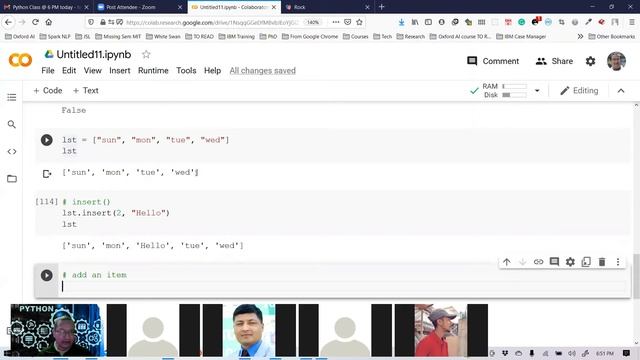Click the taskbar volume icon
Image resolution: width=640 pixels, height=360 pixels.
pyautogui.click(x=572, y=353)
